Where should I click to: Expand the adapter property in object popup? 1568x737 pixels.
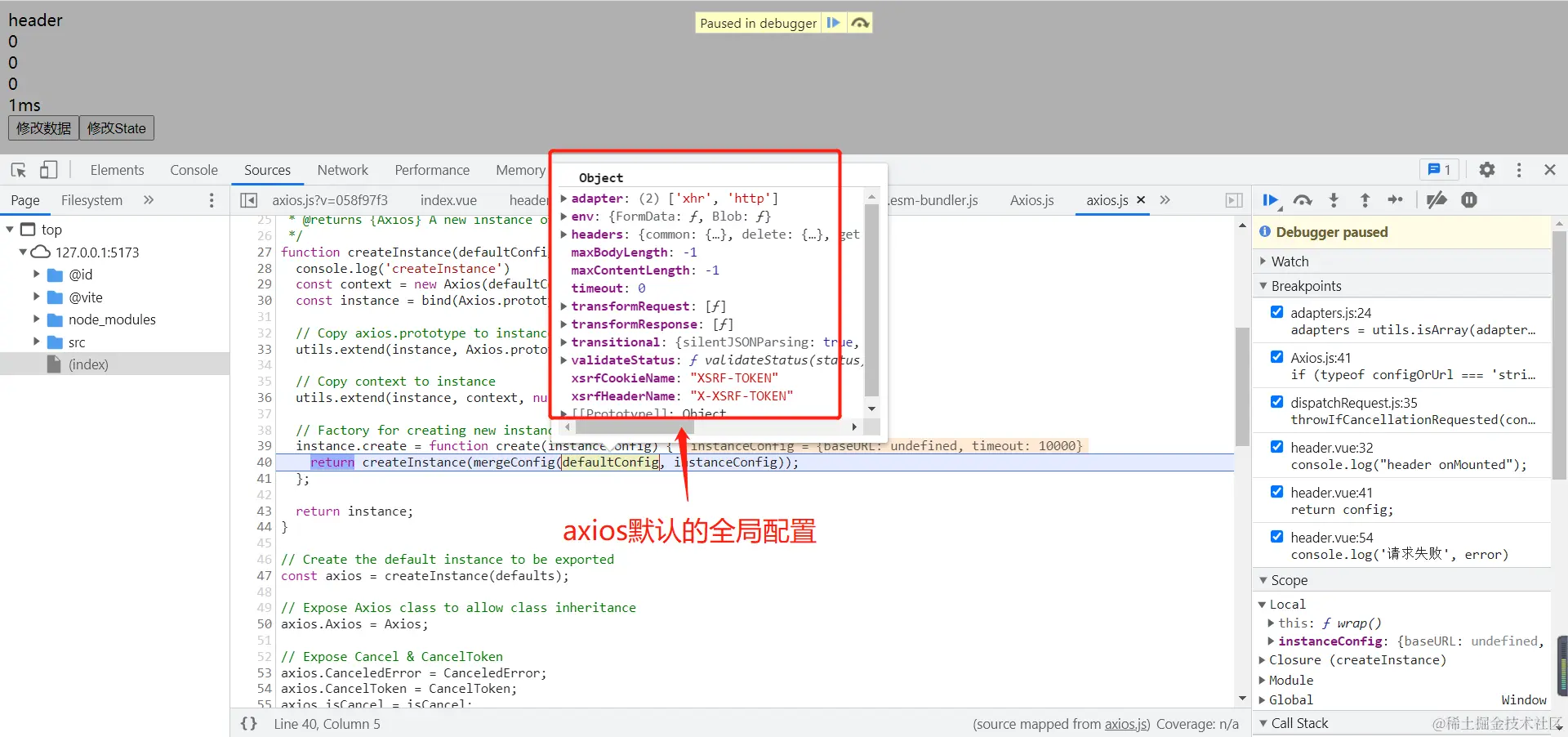[x=563, y=198]
